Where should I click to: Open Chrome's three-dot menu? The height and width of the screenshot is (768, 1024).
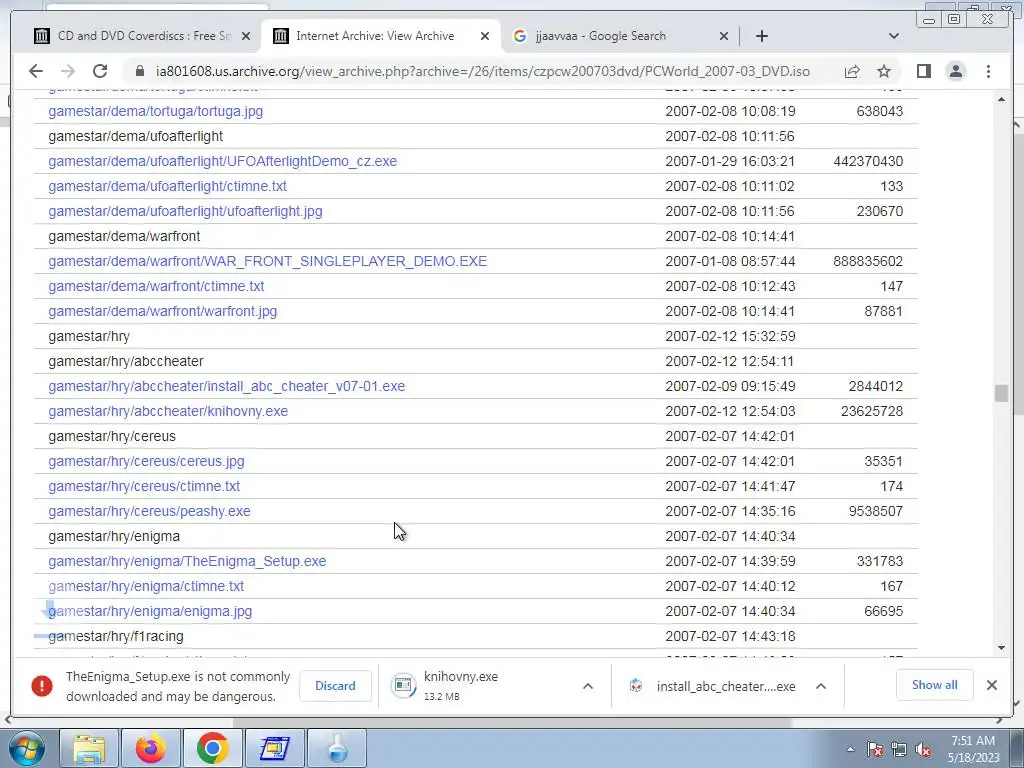coord(988,71)
